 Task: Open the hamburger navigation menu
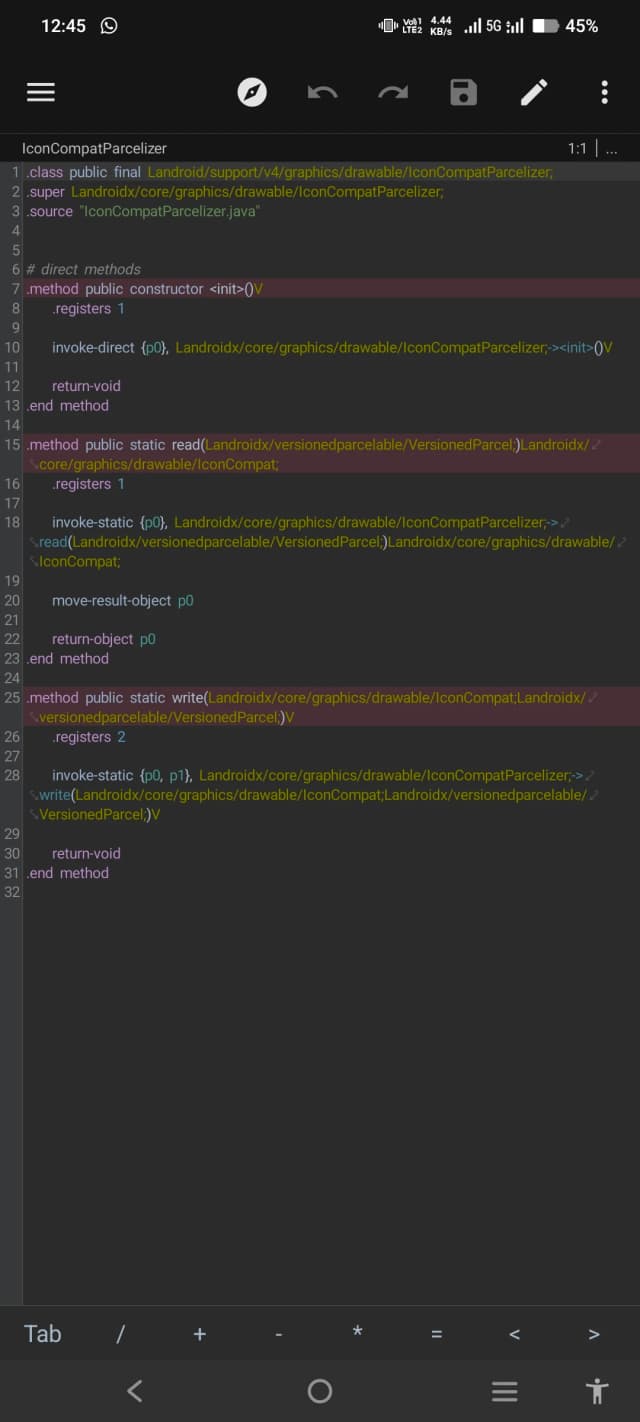(x=40, y=92)
